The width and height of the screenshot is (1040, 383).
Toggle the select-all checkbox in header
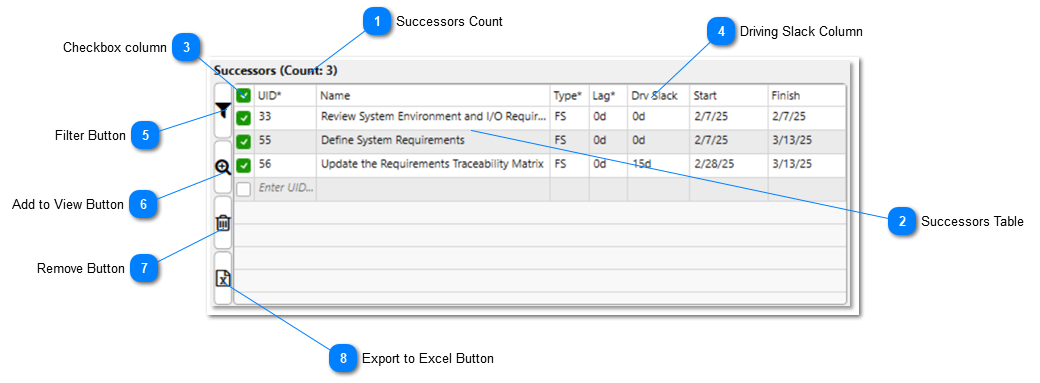pos(244,96)
